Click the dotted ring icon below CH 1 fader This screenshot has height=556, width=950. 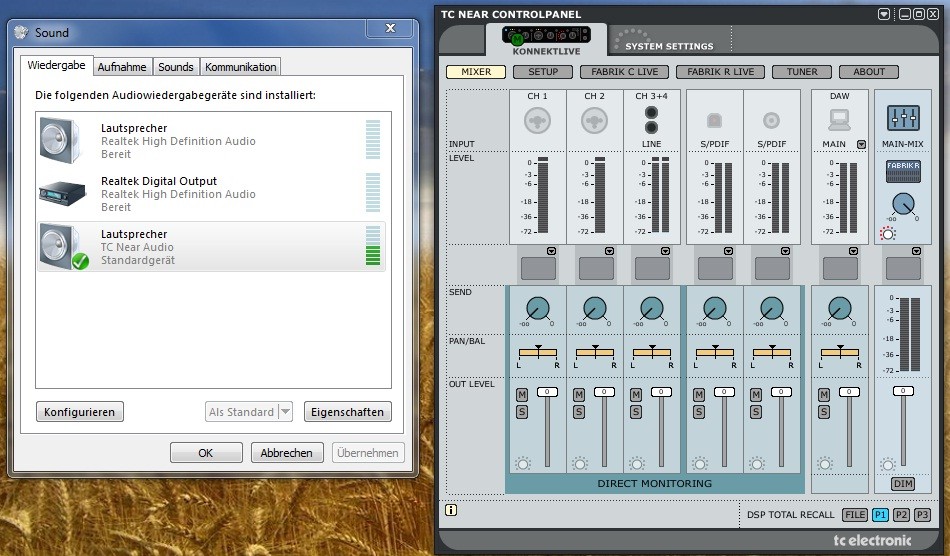523,464
